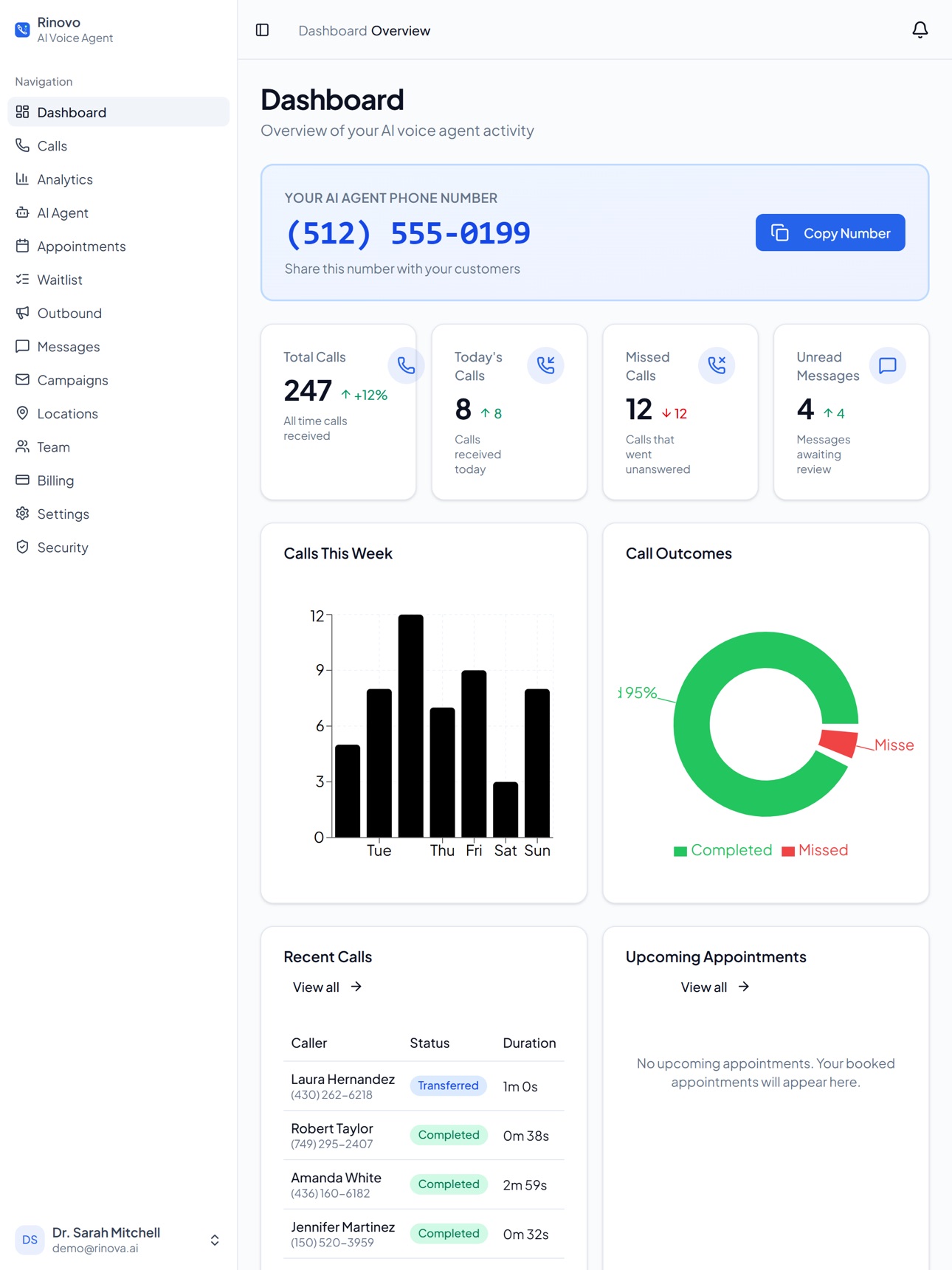Open the Team page
Screen dimensions: 952x1270
[118, 447]
